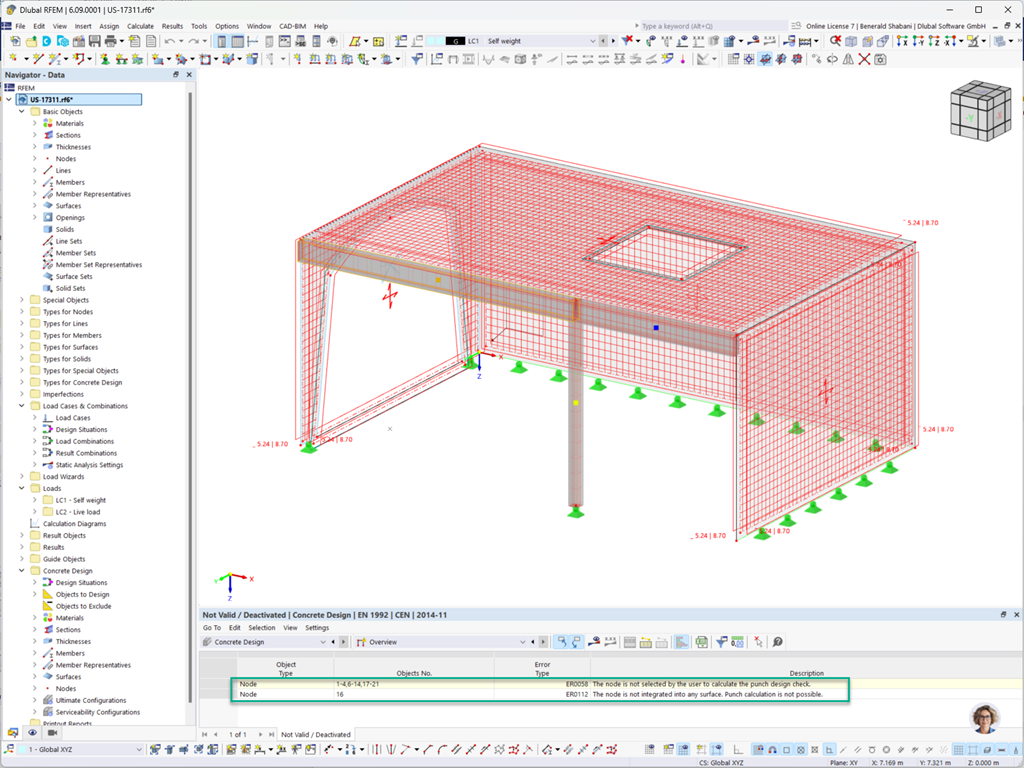Click the Save file icon
Image resolution: width=1024 pixels, height=768 pixels.
95,41
